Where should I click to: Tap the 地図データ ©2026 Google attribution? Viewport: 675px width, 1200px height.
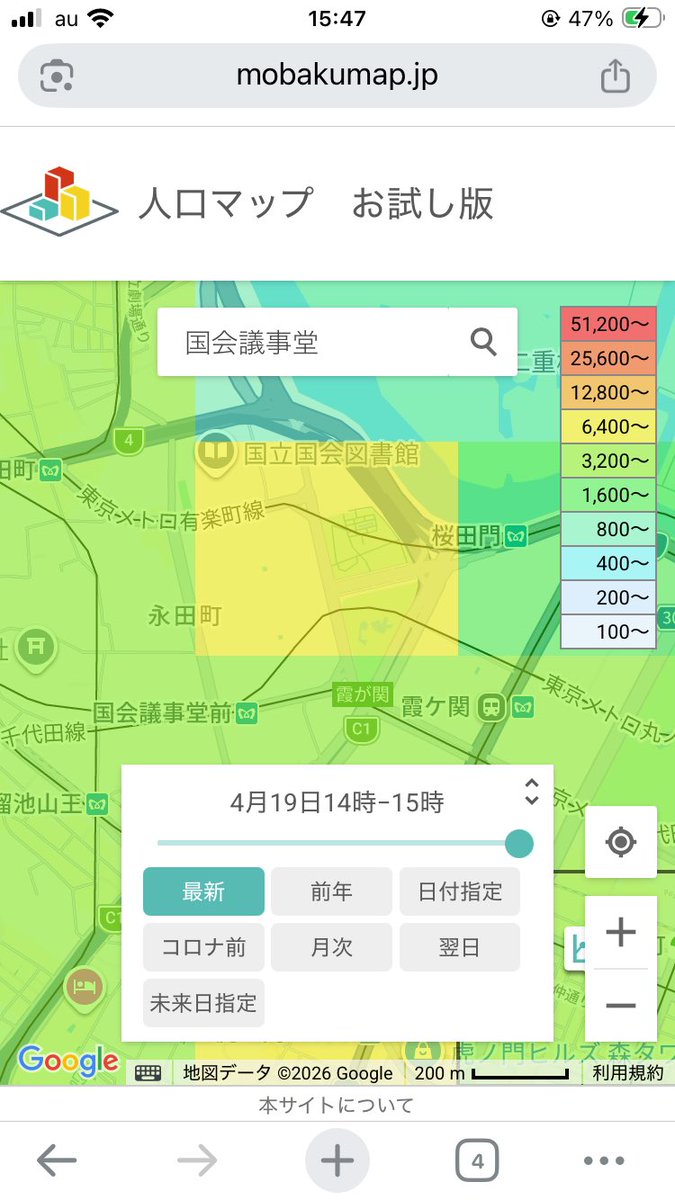coord(288,1073)
